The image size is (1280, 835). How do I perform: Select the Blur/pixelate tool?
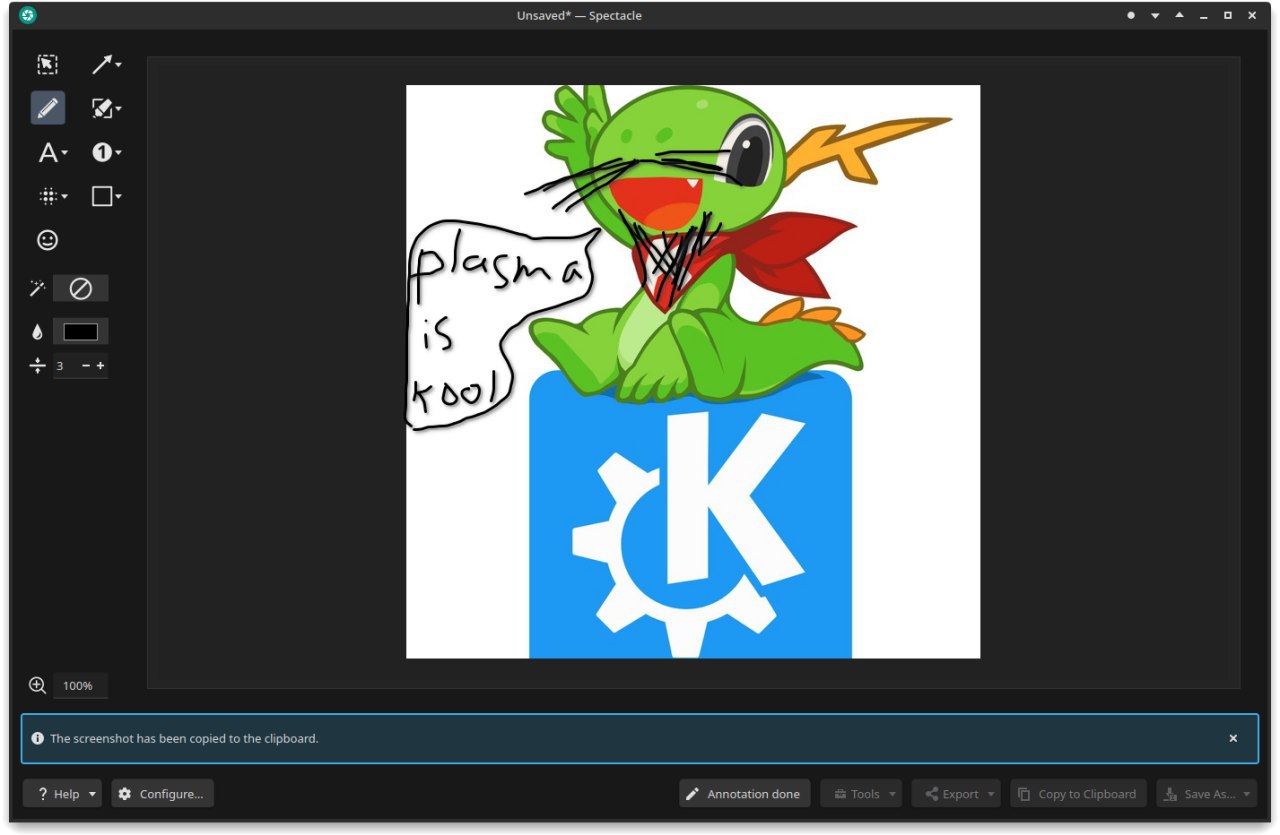tap(47, 197)
